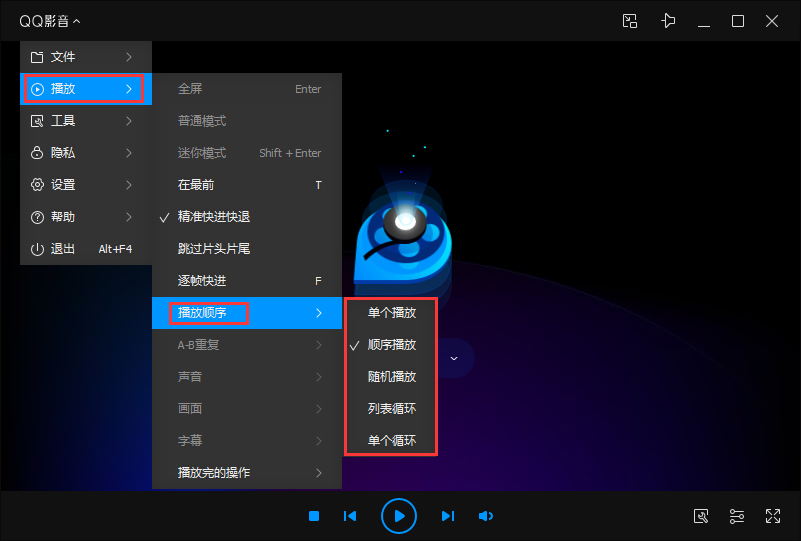Open the 画面 submenu entry
This screenshot has width=801, height=541.
247,409
